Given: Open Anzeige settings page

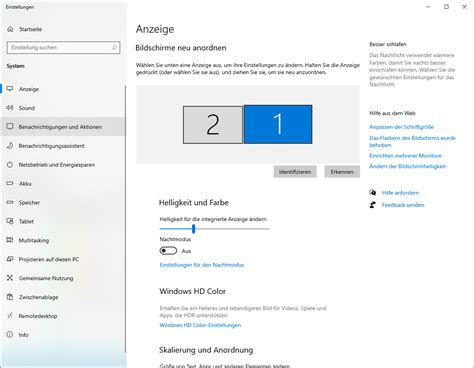Looking at the screenshot, I should 63,89.
